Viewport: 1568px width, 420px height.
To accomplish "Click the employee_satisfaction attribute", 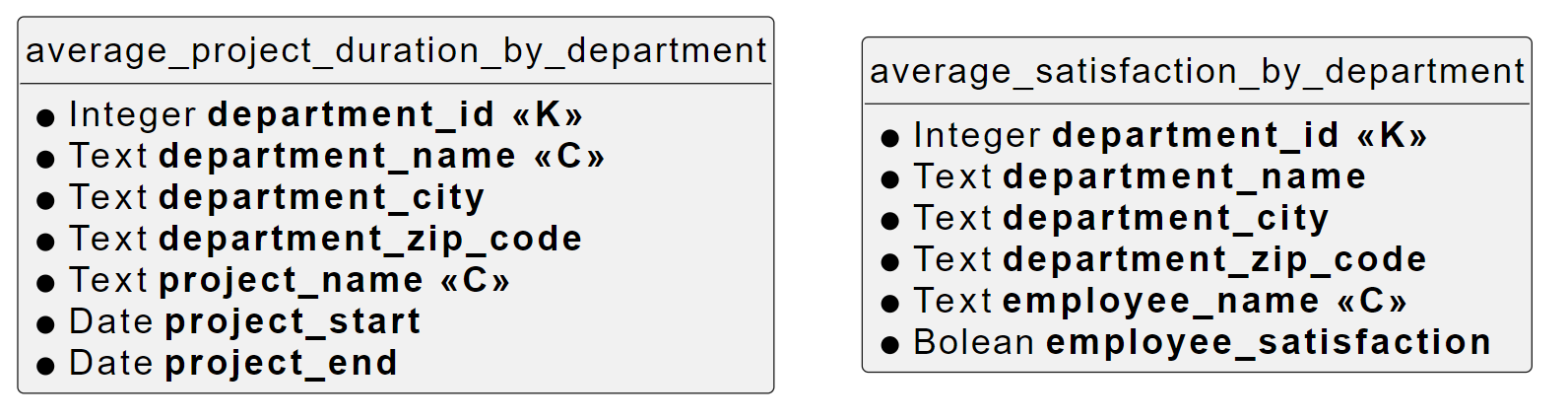I will click(1268, 342).
